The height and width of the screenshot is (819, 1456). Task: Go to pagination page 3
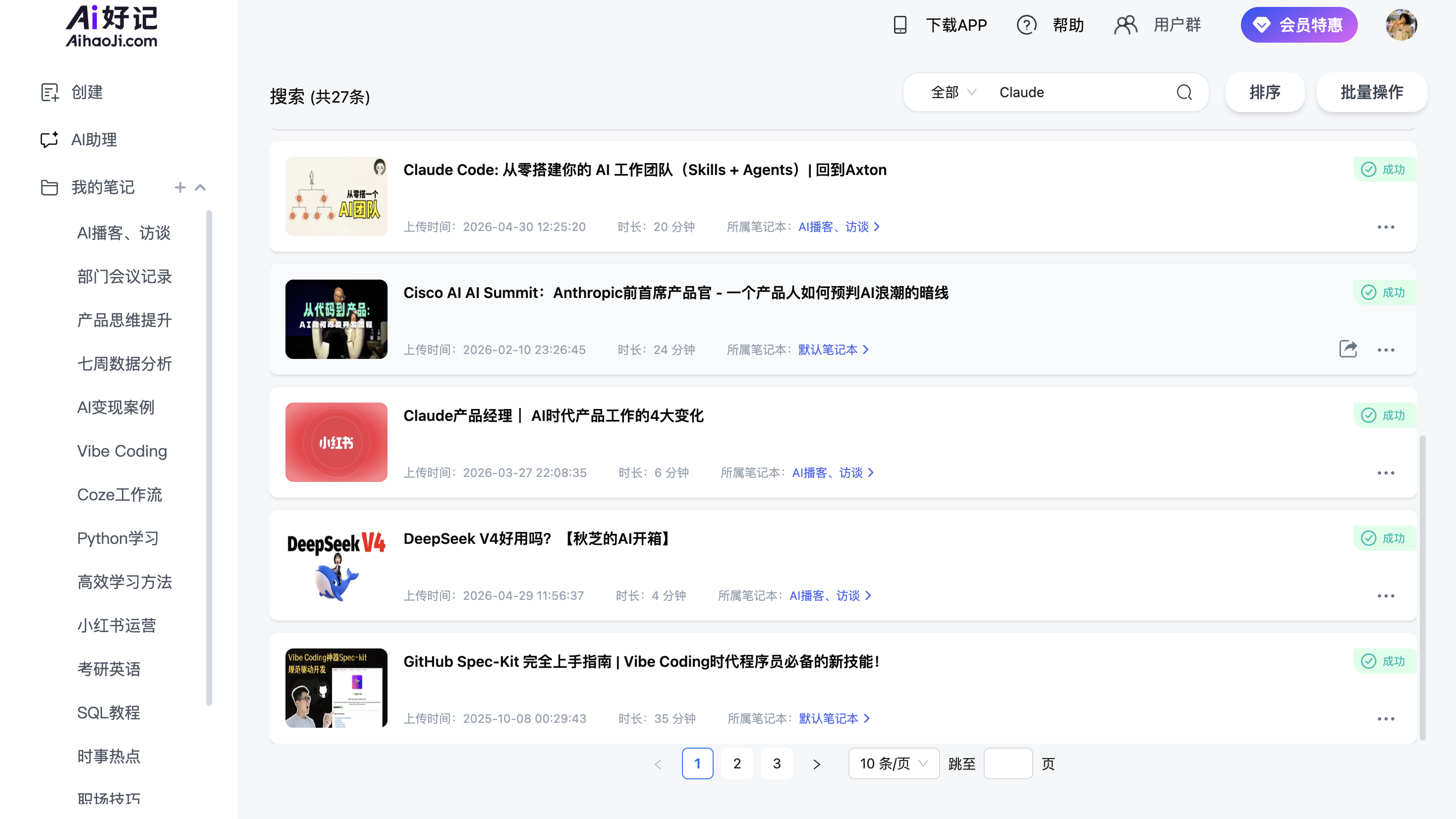click(777, 763)
